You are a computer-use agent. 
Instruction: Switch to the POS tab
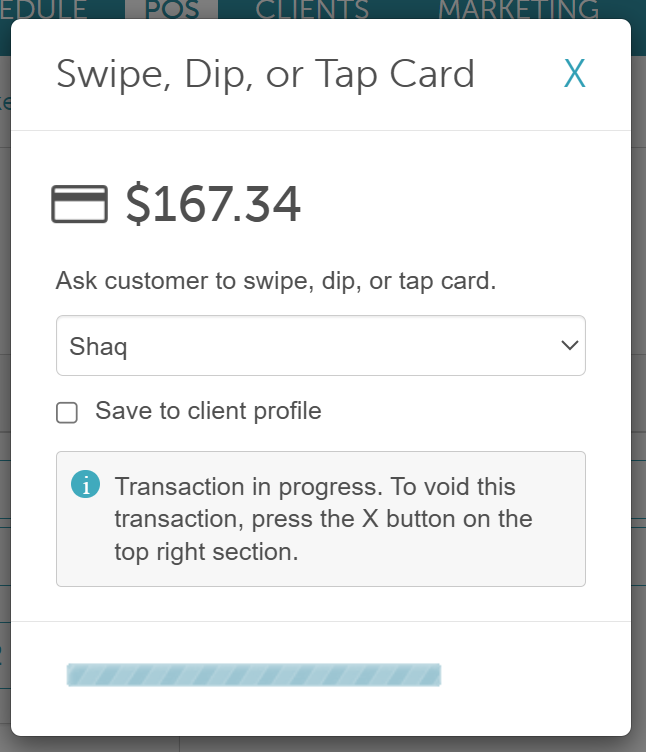172,9
